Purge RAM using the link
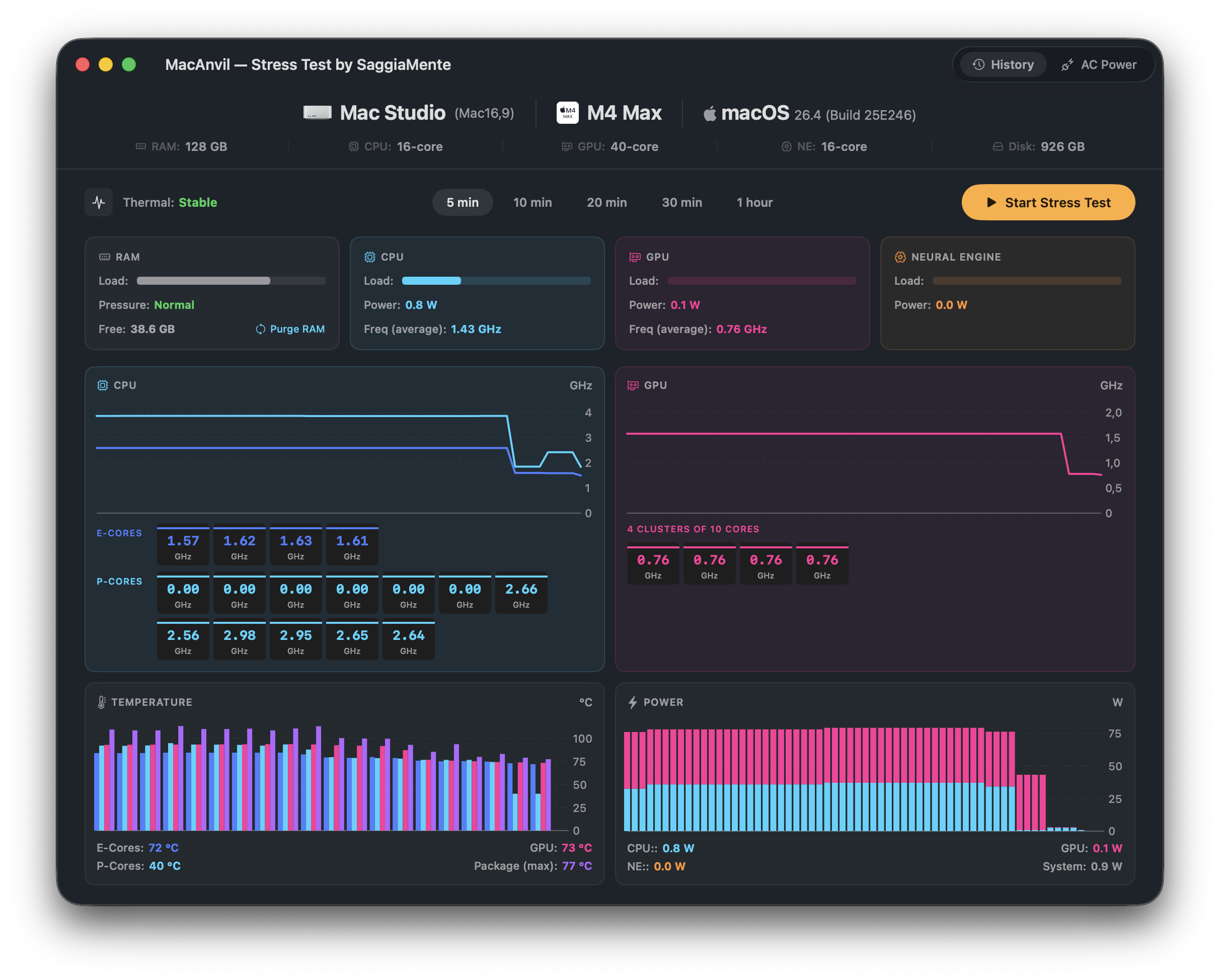 [x=290, y=329]
